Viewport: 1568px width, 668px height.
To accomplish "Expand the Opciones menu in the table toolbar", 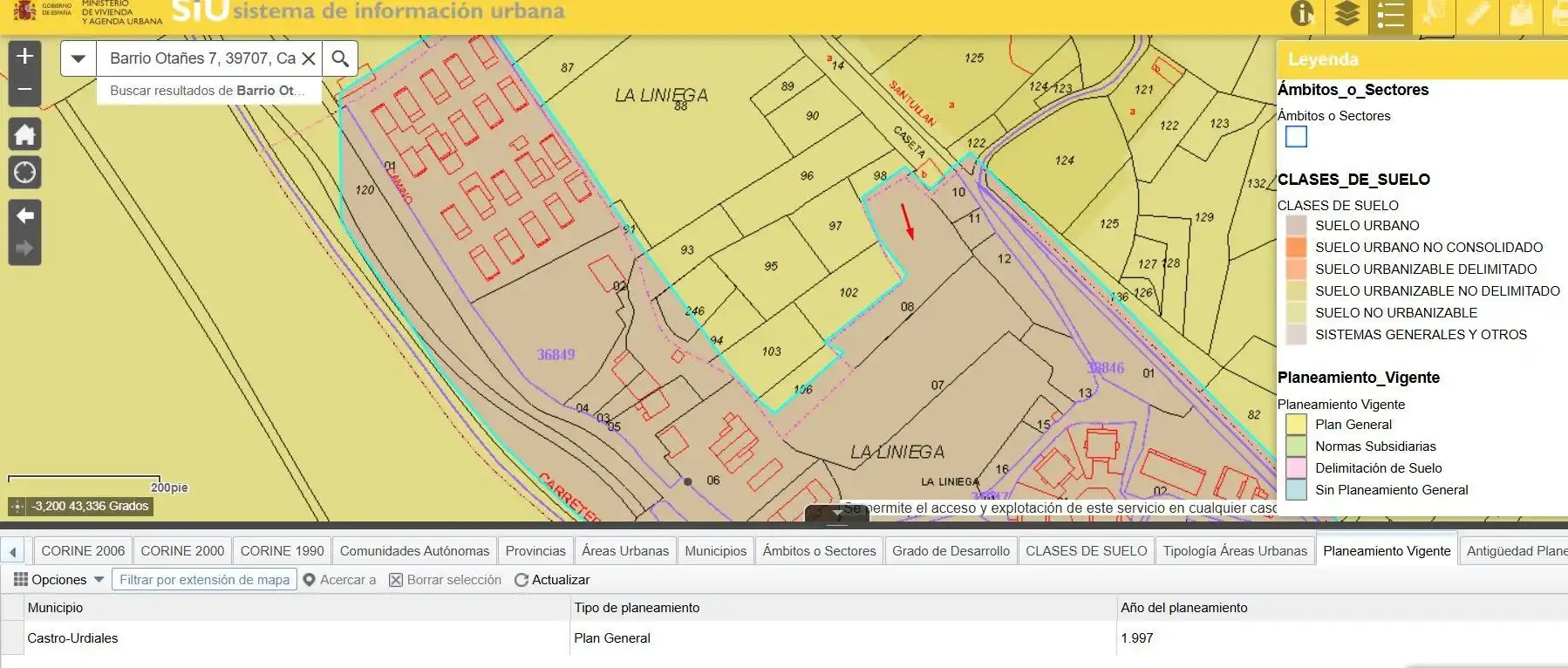I will (58, 580).
